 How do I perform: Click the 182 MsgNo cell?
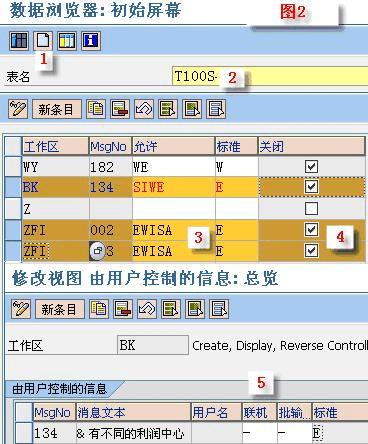[x=110, y=166]
